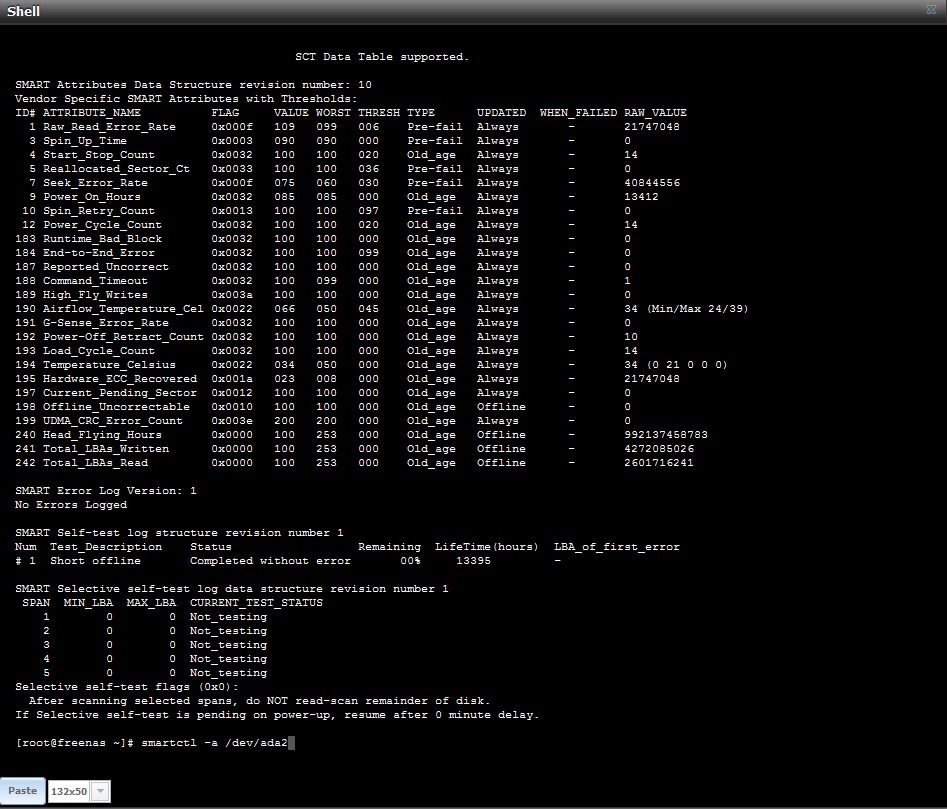The width and height of the screenshot is (947, 809).
Task: Click Not_testing status for span 5
Action: click(x=228, y=673)
